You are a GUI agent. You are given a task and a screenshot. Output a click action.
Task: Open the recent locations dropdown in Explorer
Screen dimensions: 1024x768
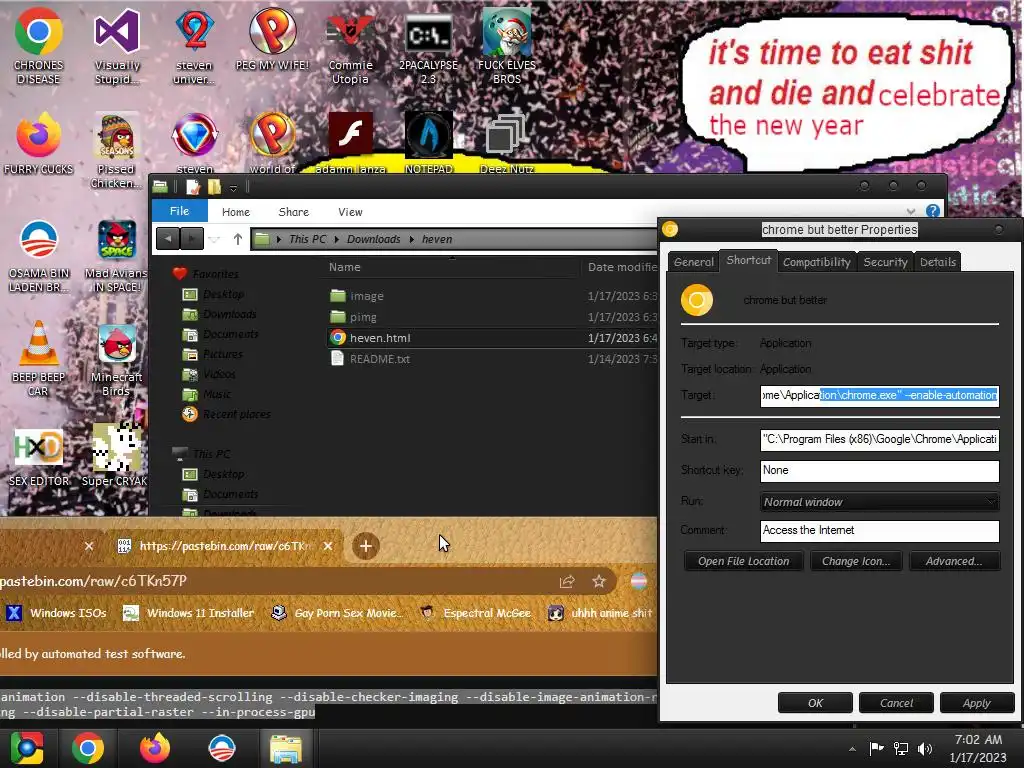coord(214,240)
